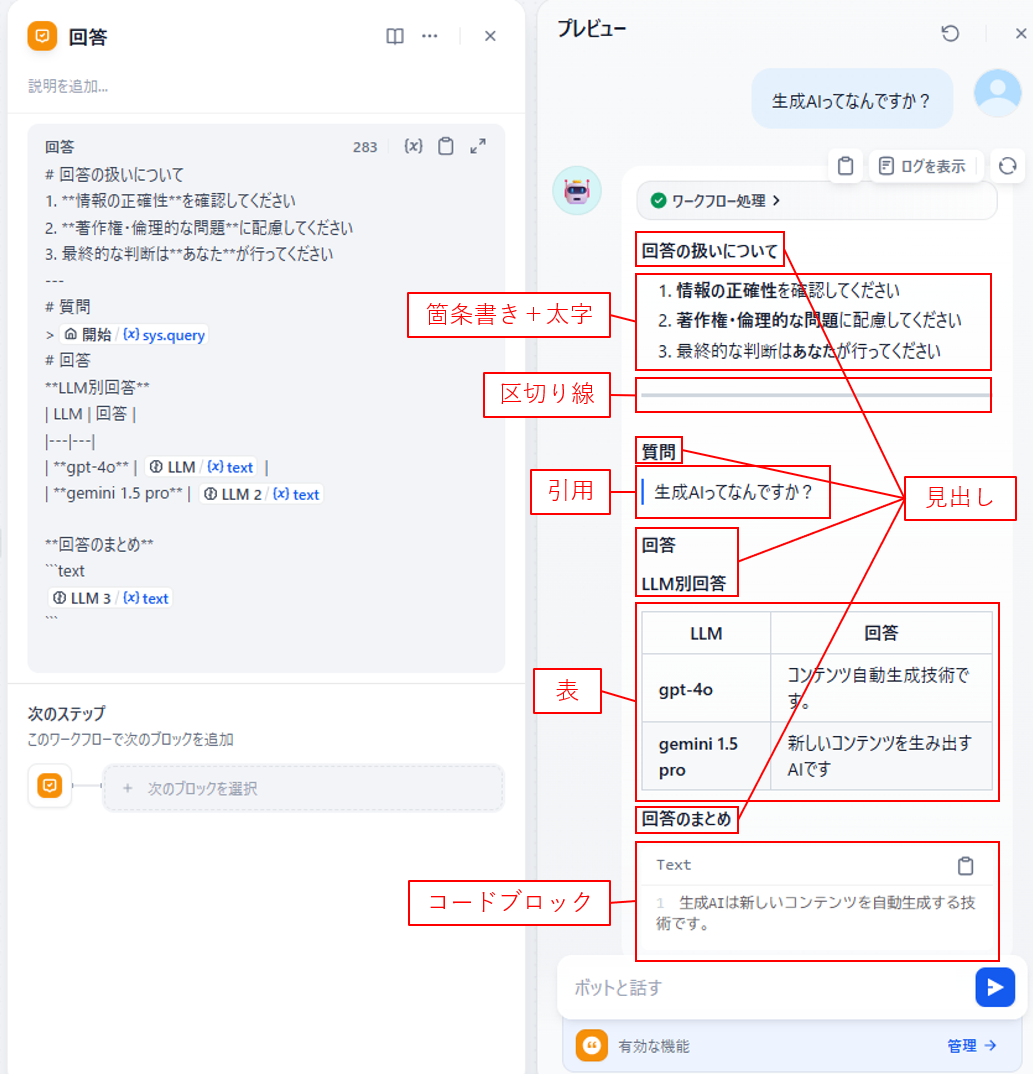This screenshot has width=1033, height=1074.
Task: Click the LLM / text variable chip
Action: 201,467
